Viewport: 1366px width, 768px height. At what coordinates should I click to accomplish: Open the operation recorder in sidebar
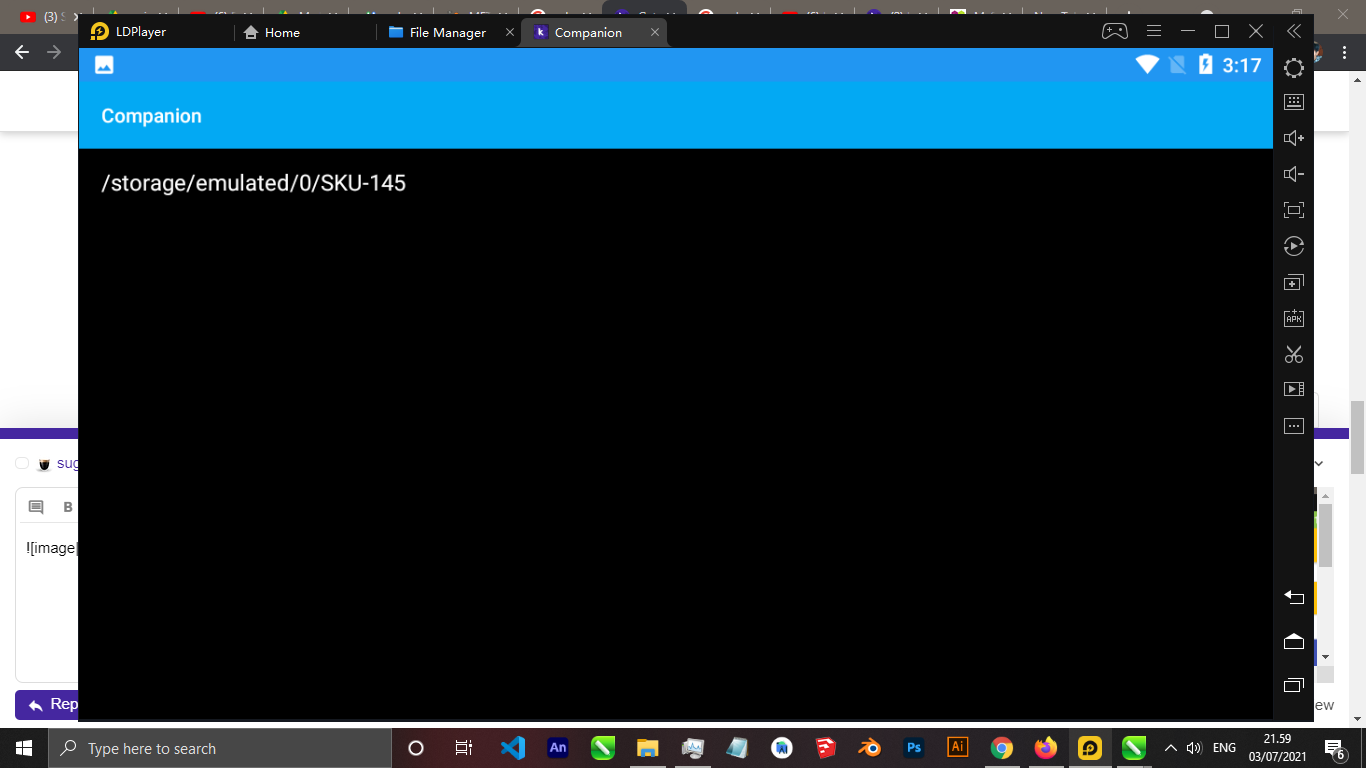[1294, 246]
